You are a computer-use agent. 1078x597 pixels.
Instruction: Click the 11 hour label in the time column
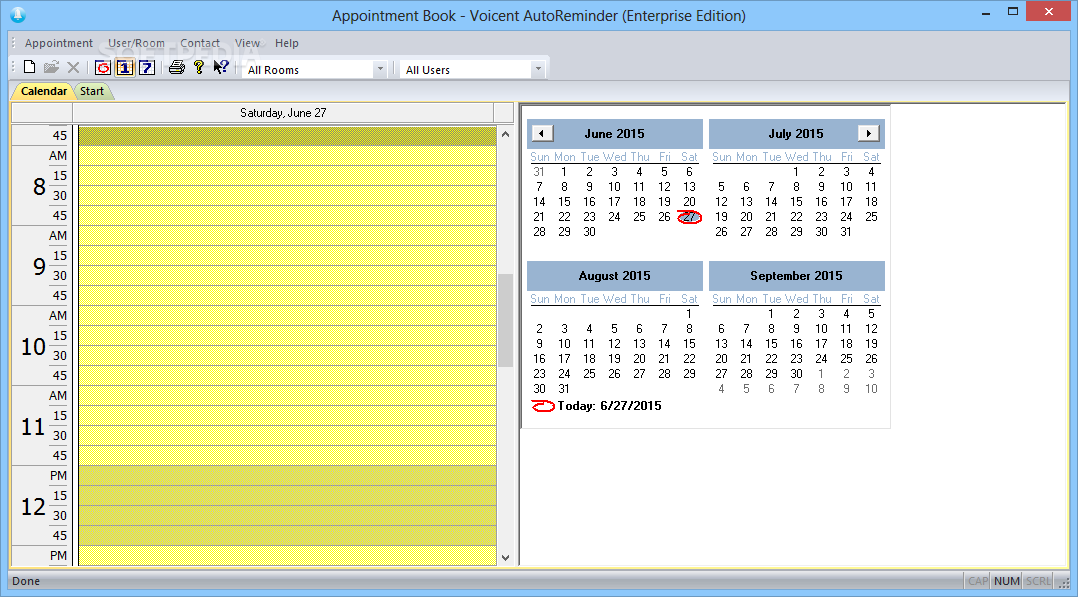tap(33, 426)
